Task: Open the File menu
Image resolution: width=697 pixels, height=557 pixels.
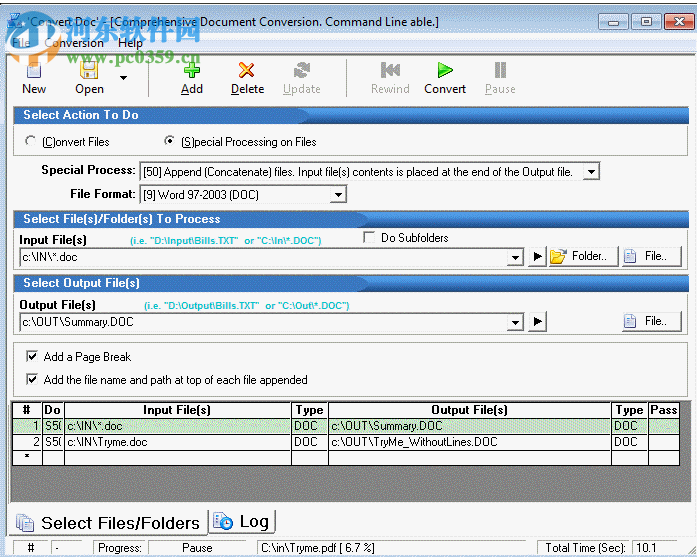Action: click(21, 43)
